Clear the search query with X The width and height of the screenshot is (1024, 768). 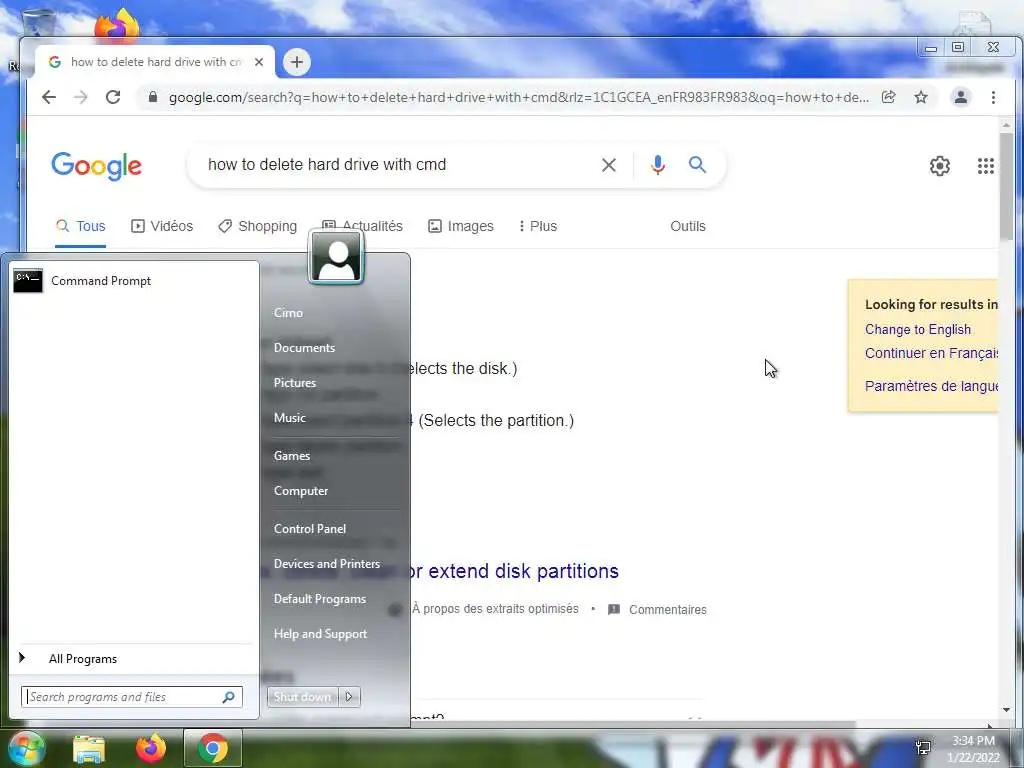pyautogui.click(x=609, y=165)
